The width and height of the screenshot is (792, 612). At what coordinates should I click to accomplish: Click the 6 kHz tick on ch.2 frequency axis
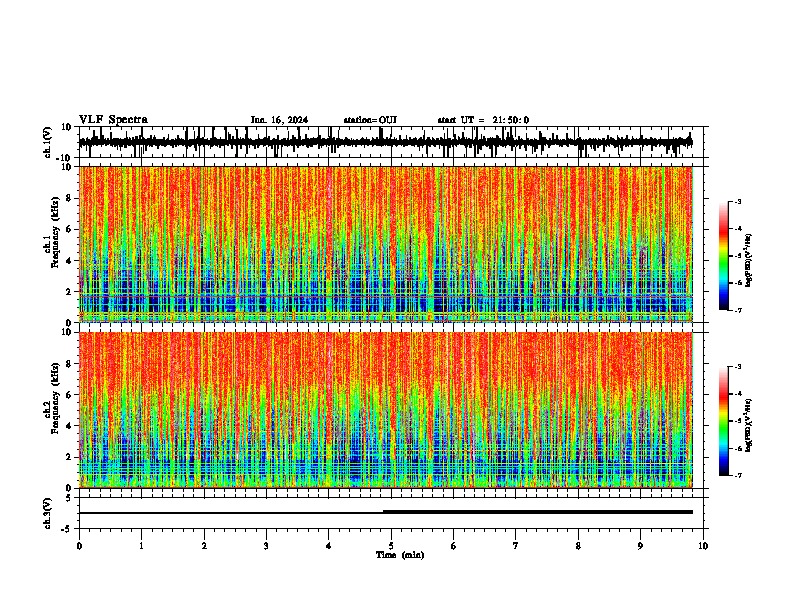pos(69,394)
